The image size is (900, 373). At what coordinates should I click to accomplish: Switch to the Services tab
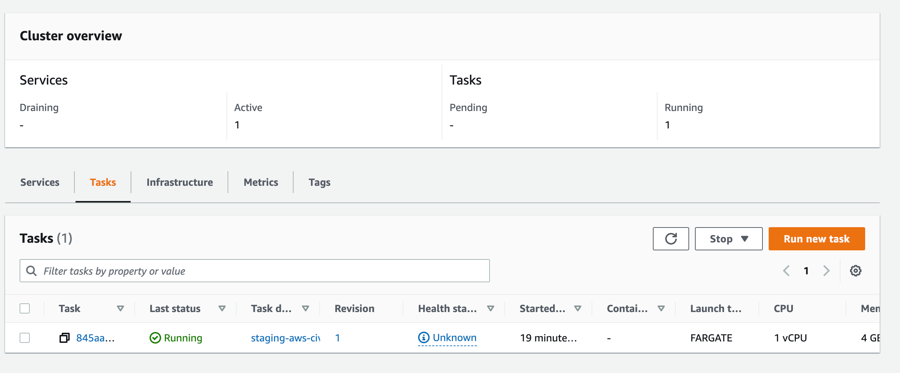point(40,182)
